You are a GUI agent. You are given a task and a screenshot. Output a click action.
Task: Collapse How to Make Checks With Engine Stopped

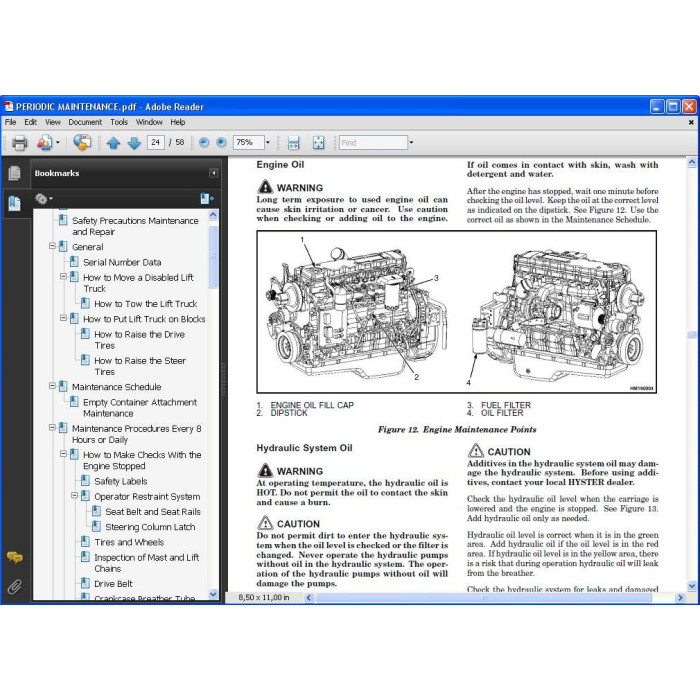(63, 454)
